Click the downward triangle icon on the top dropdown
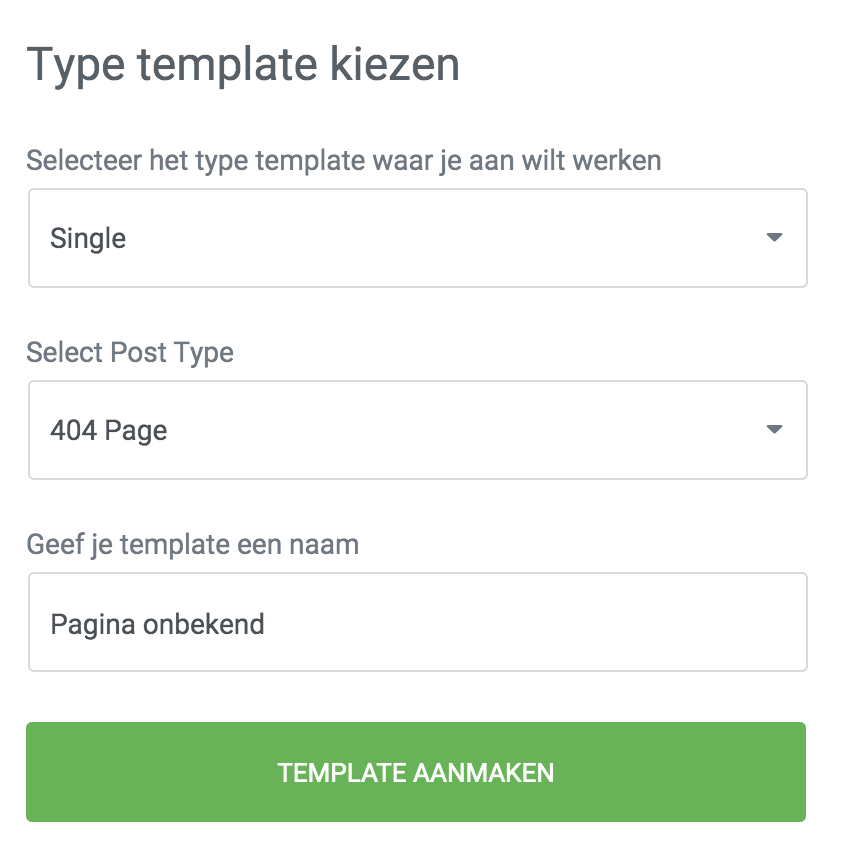This screenshot has height=860, width=856. click(x=773, y=238)
